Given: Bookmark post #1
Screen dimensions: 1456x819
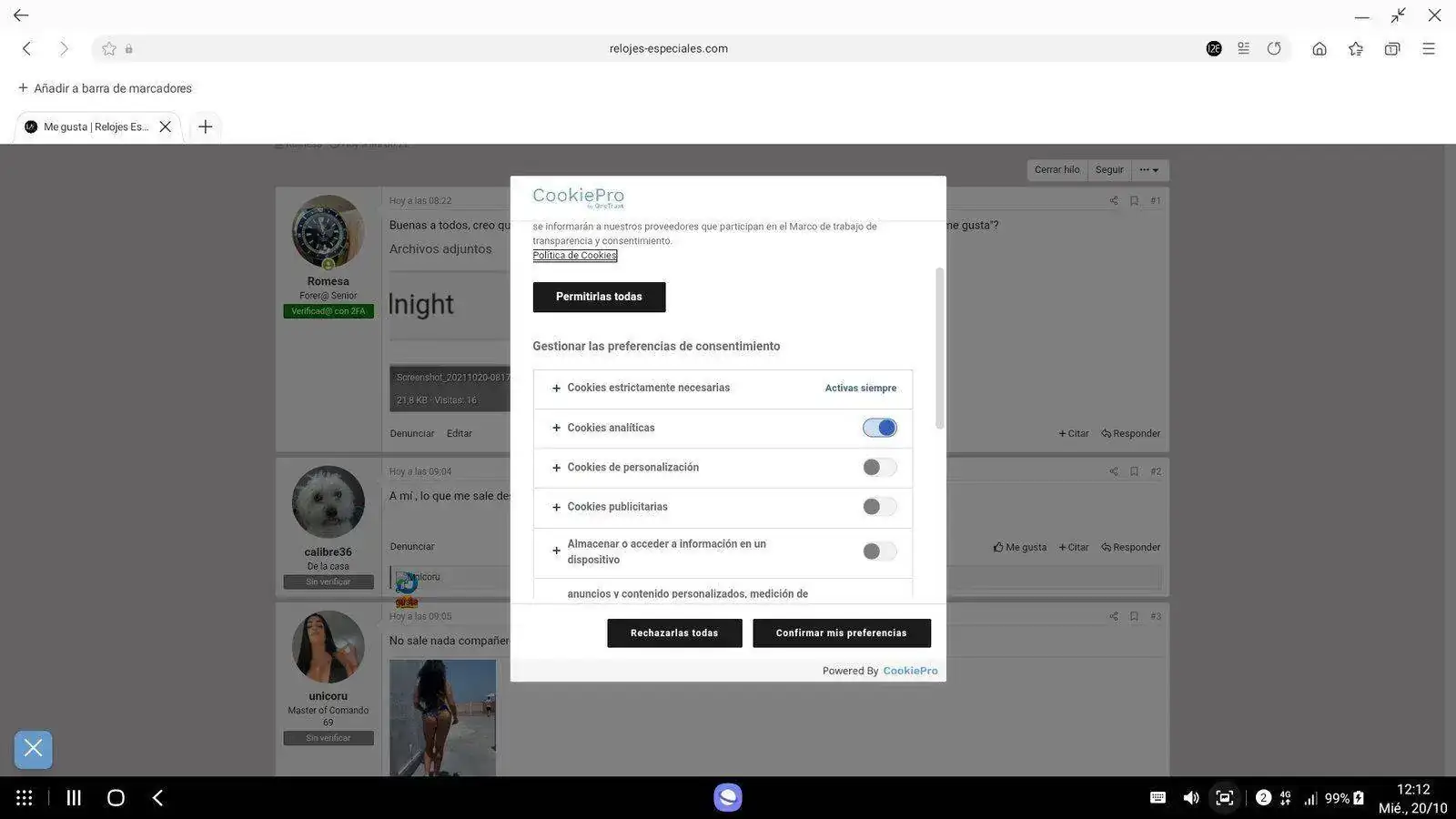Looking at the screenshot, I should (1134, 201).
